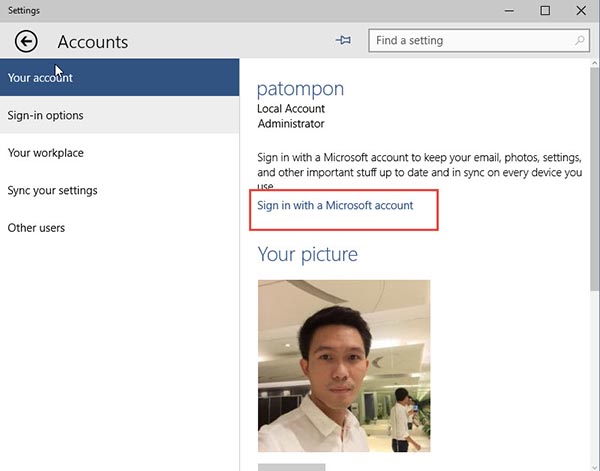The width and height of the screenshot is (600, 471).
Task: Click the Accounts page title
Action: [93, 42]
